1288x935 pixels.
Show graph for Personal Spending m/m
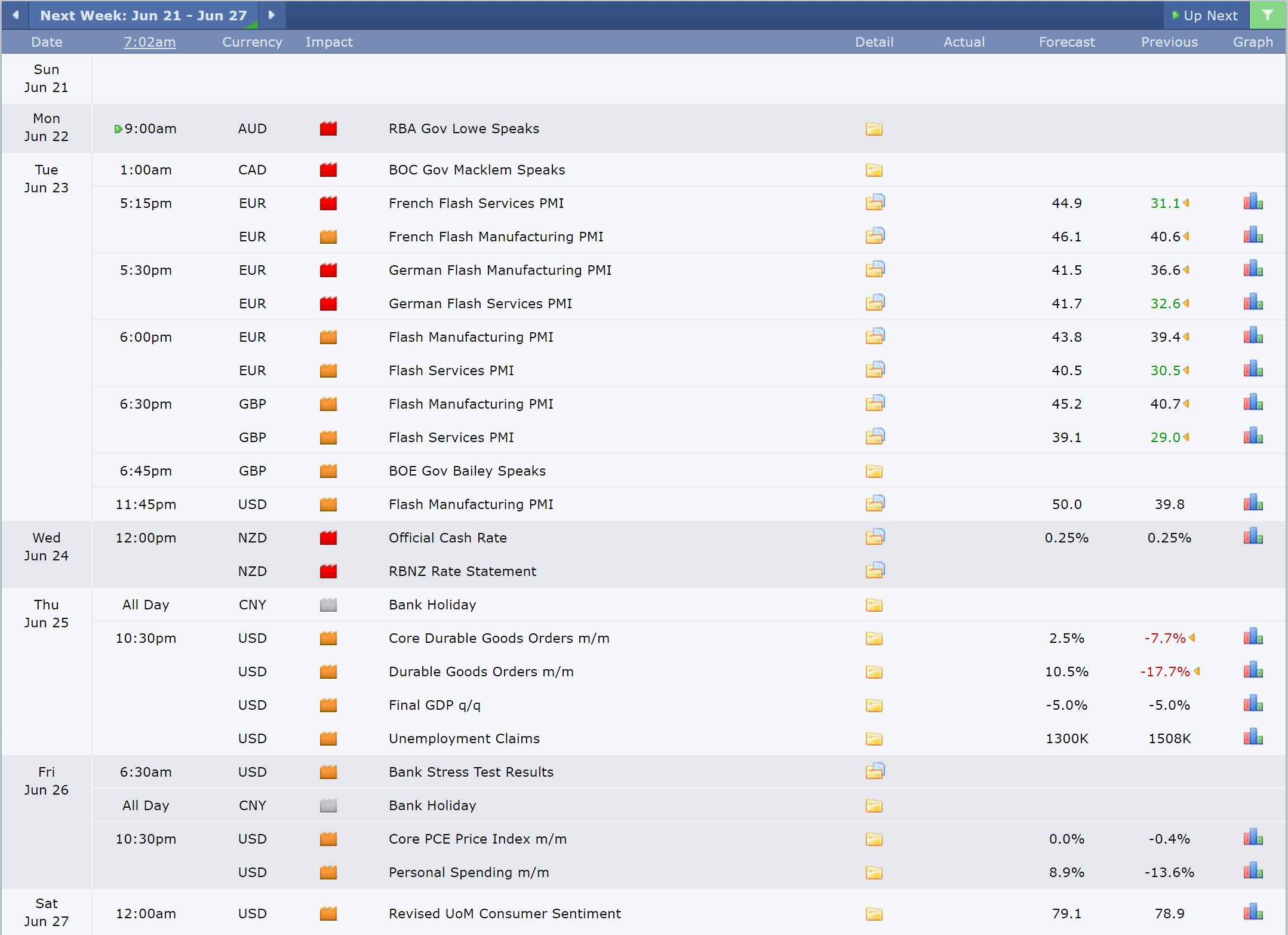click(1253, 870)
